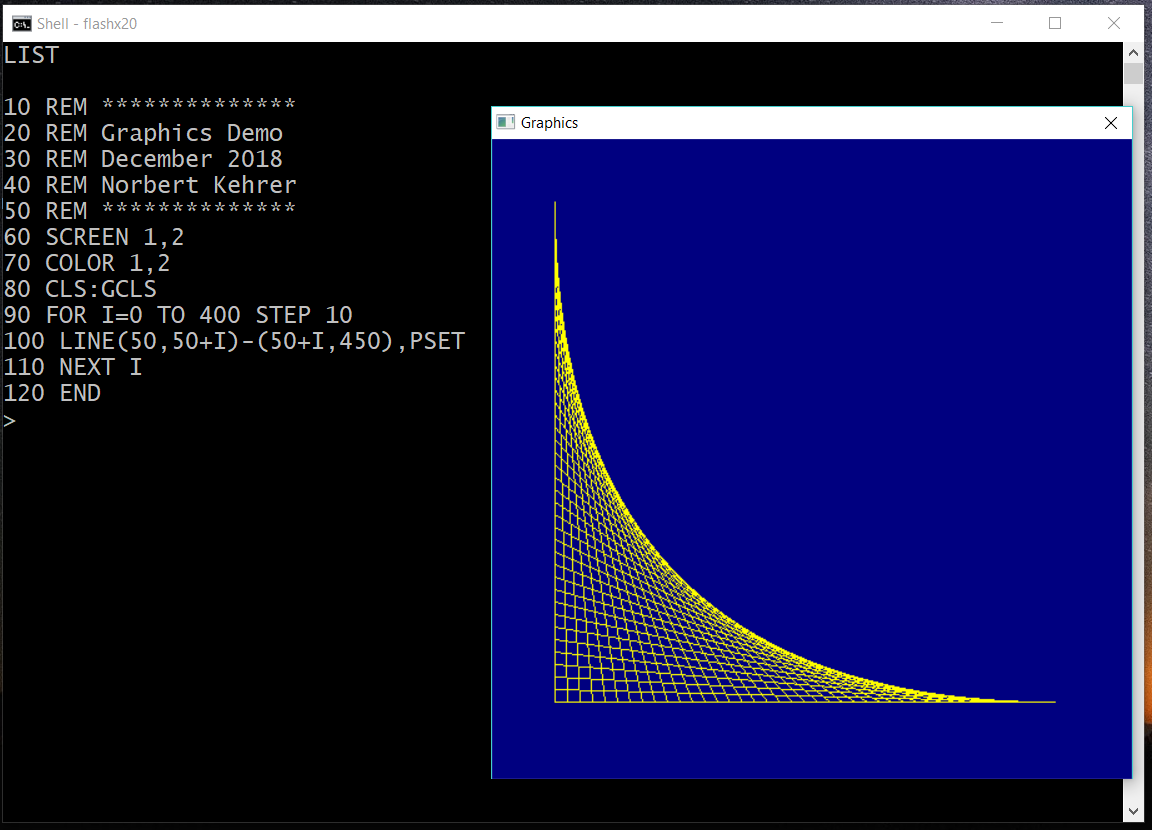
Task: Minimize the Shell window
Action: pyautogui.click(x=995, y=23)
